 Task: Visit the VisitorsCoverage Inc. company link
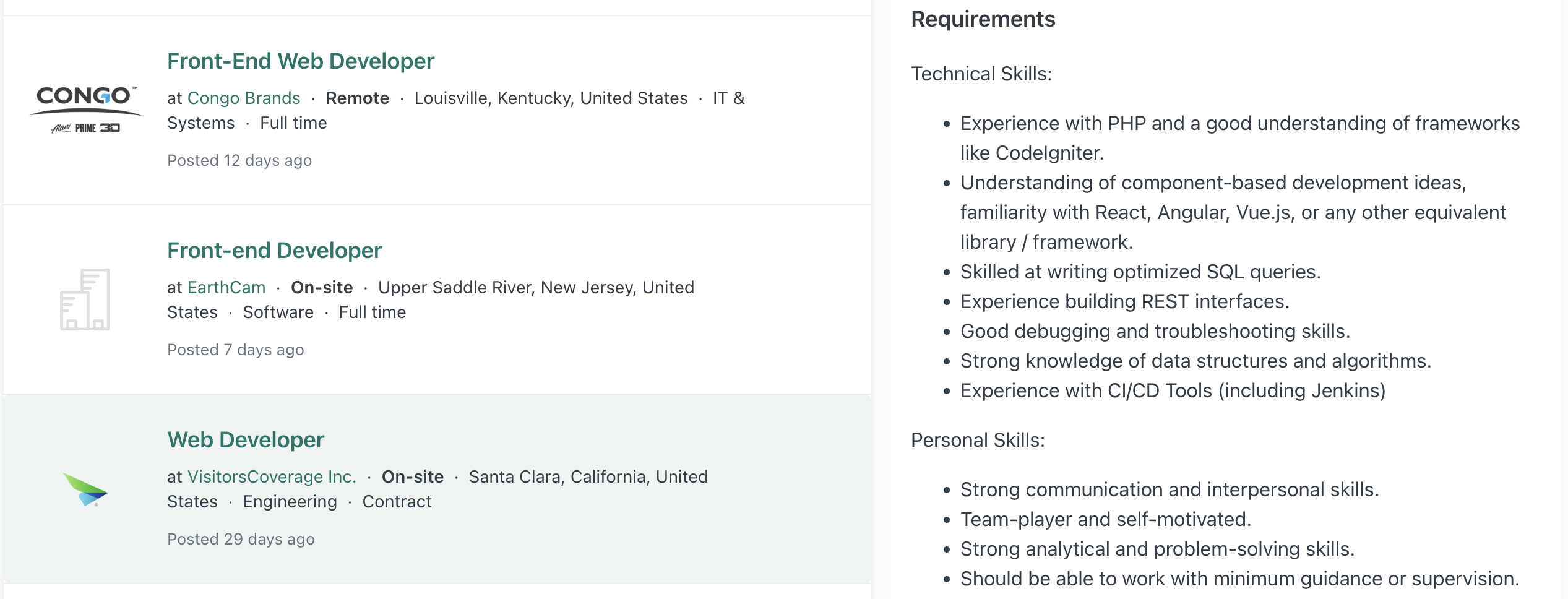(272, 477)
